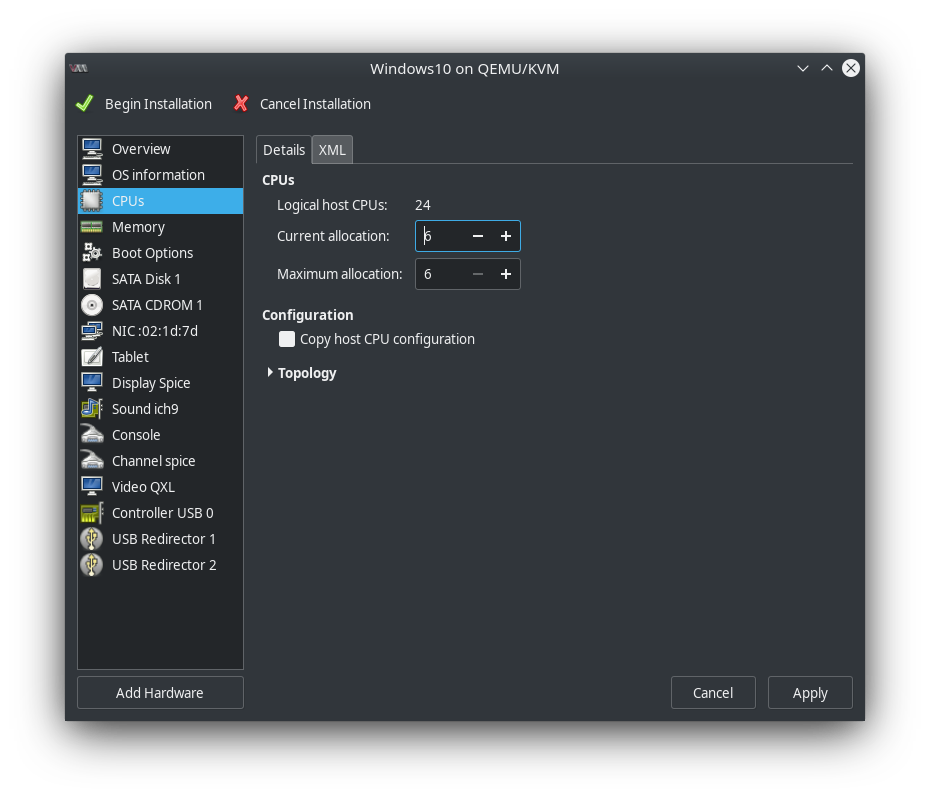Image resolution: width=930 pixels, height=798 pixels.
Task: Select the Display Spice row label
Action: point(151,383)
